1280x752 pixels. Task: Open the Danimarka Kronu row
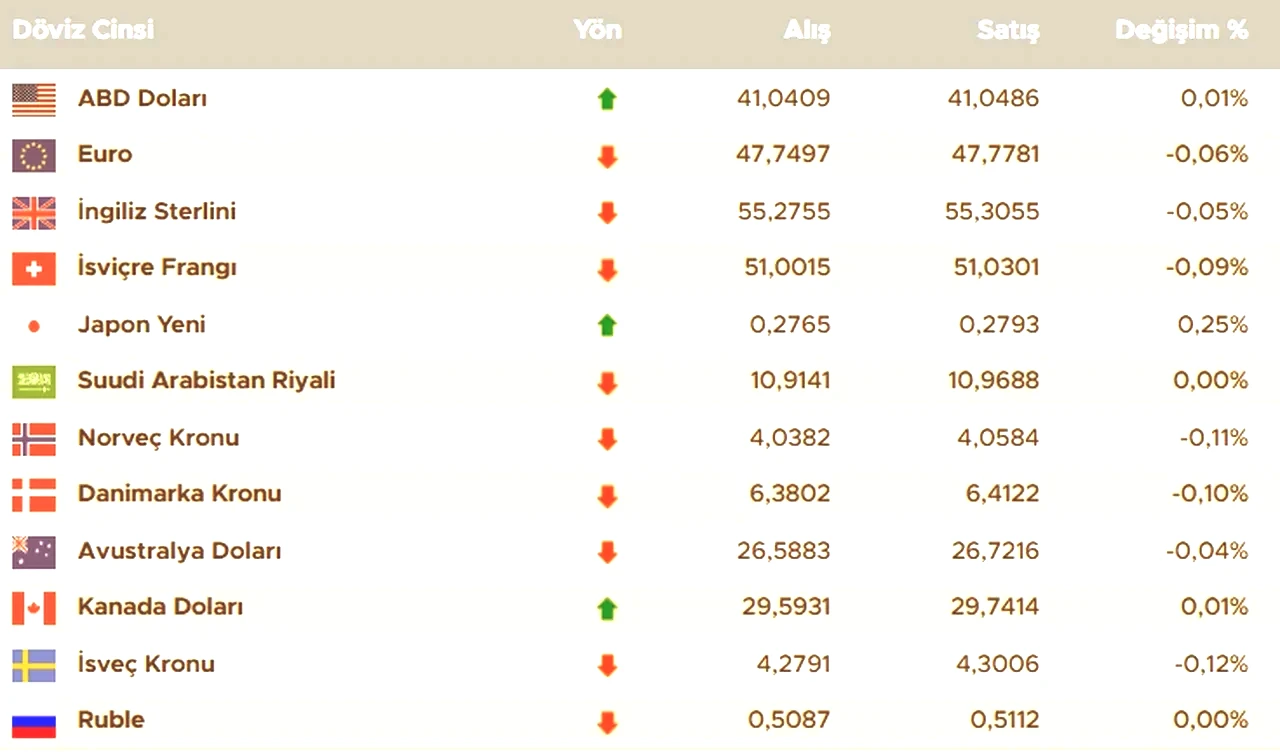click(x=640, y=494)
